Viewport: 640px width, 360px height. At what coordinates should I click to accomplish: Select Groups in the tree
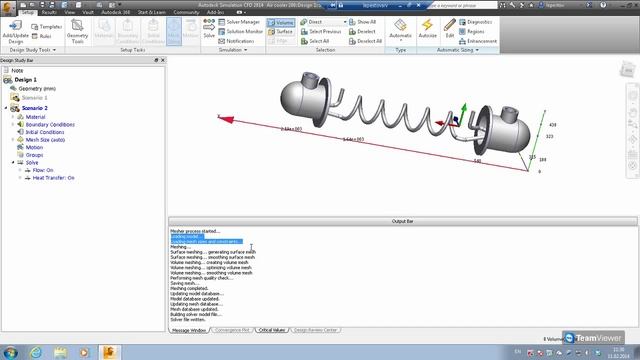[x=34, y=155]
